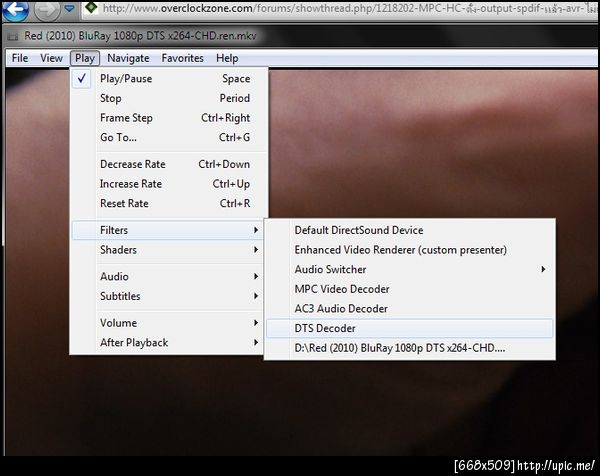Select Frame Step in the Play menu
The height and width of the screenshot is (476, 600).
coord(168,118)
